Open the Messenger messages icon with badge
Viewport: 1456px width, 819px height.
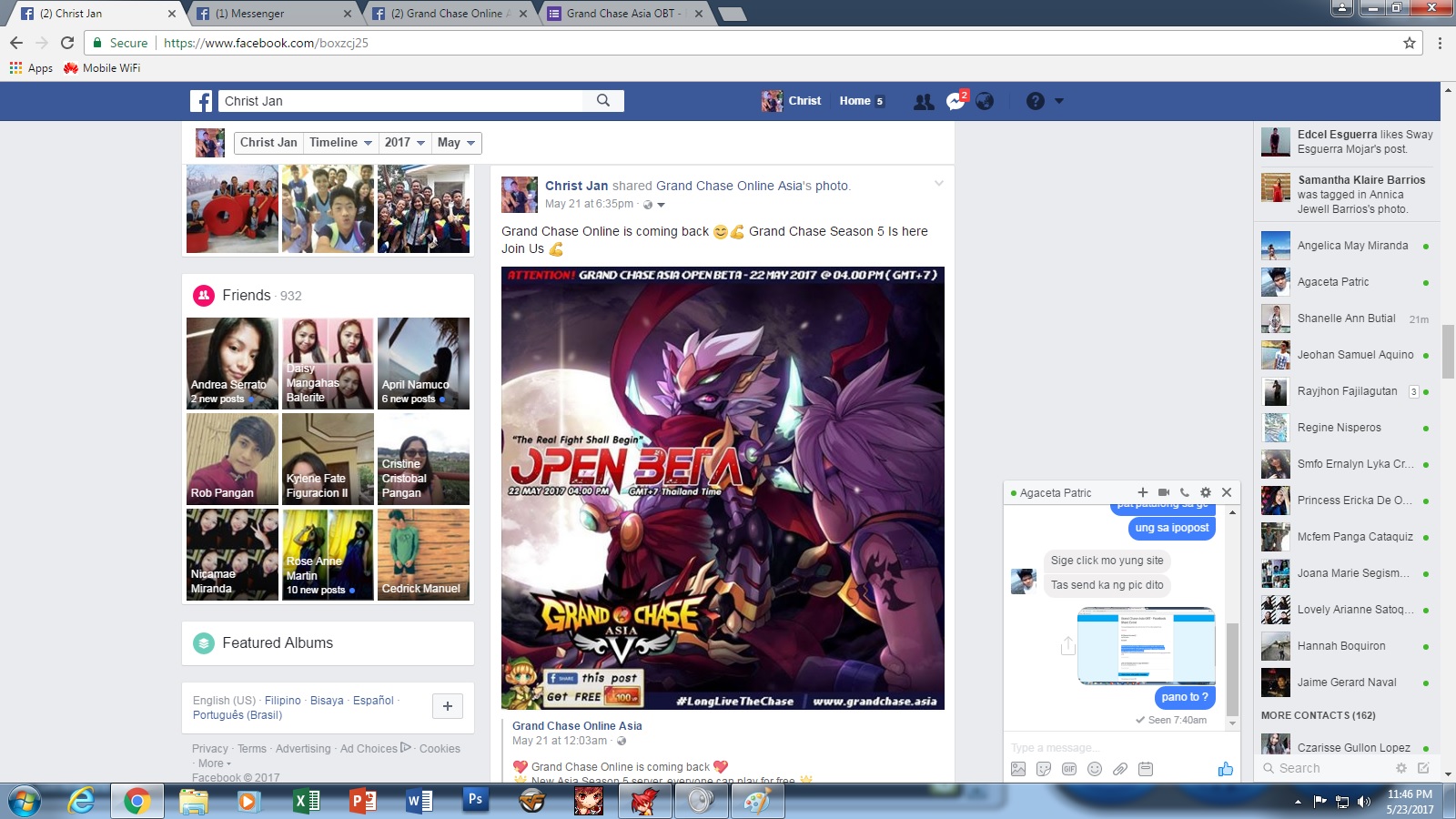click(955, 101)
